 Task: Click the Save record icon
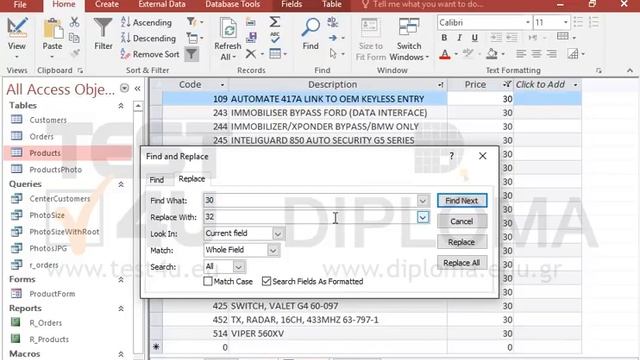click(251, 38)
